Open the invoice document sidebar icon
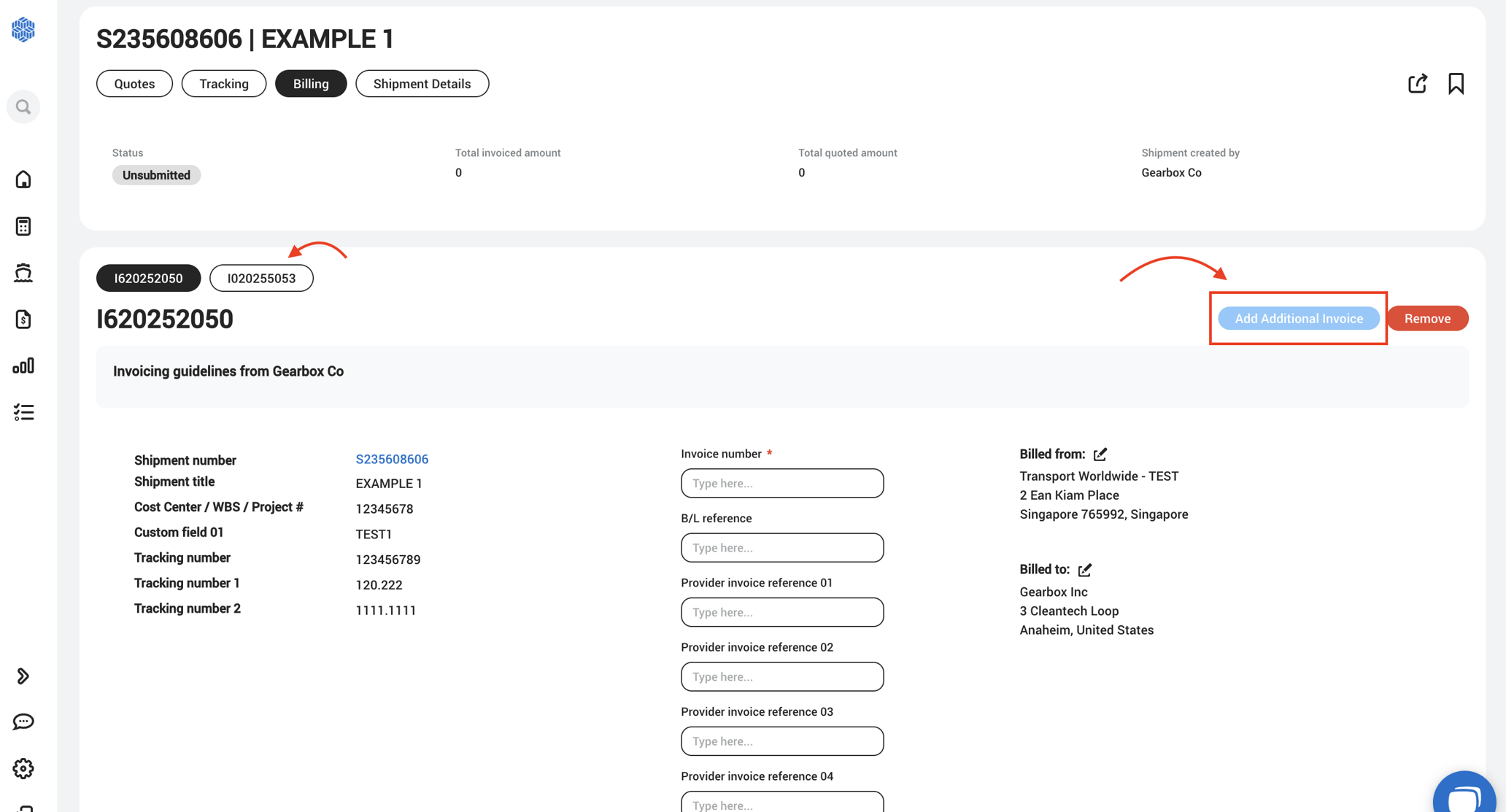Viewport: 1506px width, 812px height. click(23, 320)
